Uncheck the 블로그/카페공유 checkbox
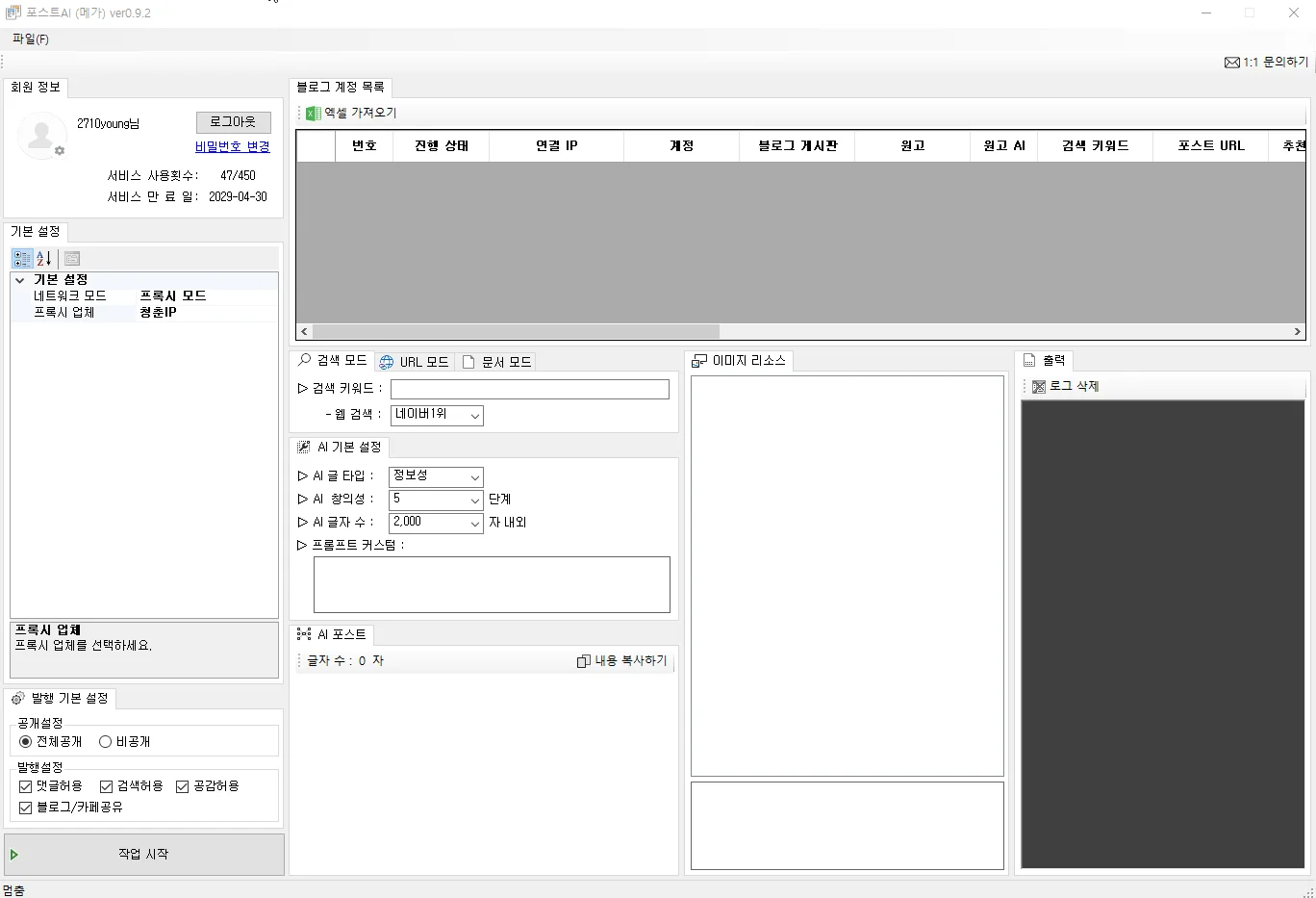This screenshot has height=898, width=1316. (x=25, y=808)
